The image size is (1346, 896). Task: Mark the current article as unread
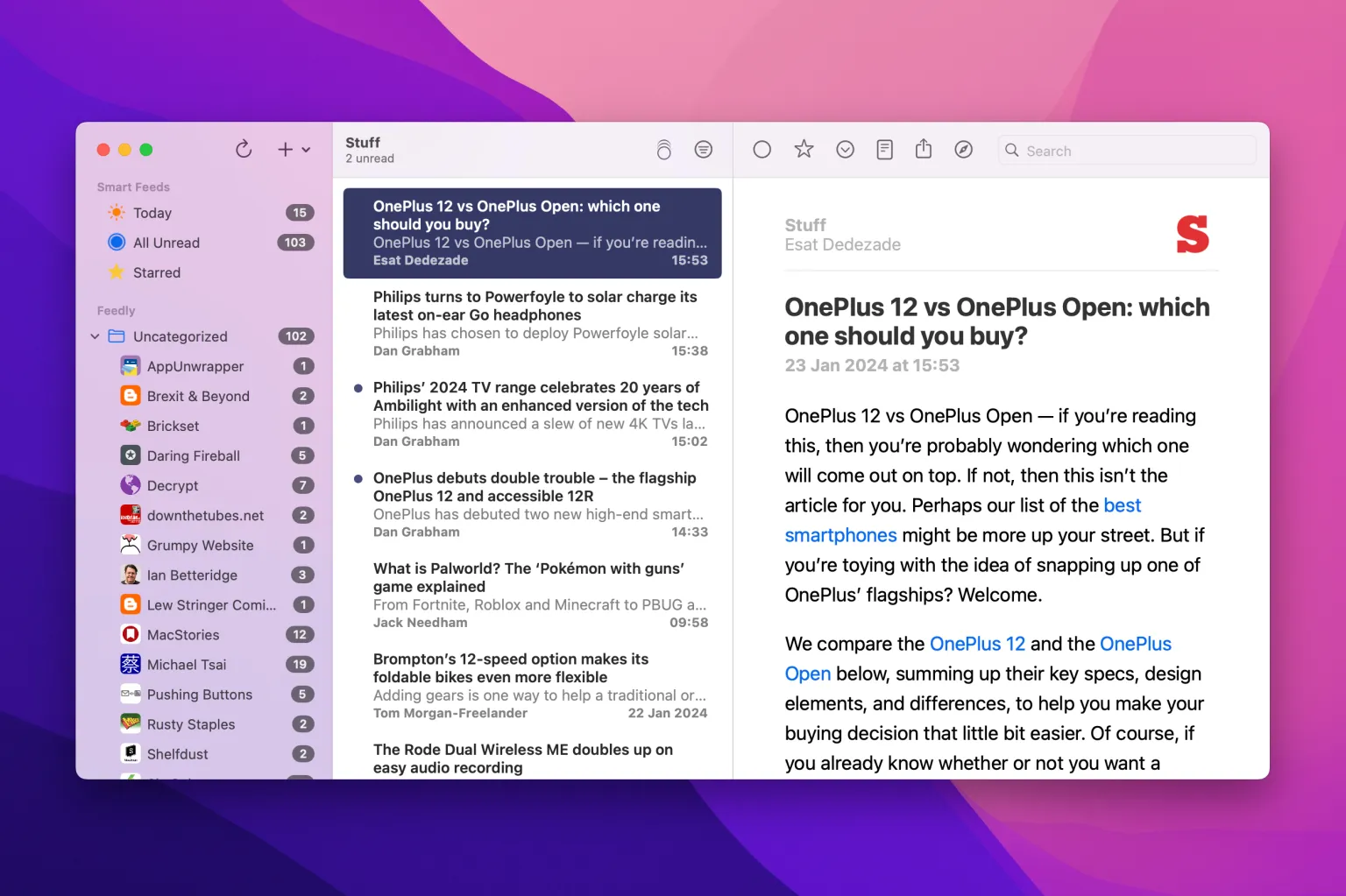[762, 149]
